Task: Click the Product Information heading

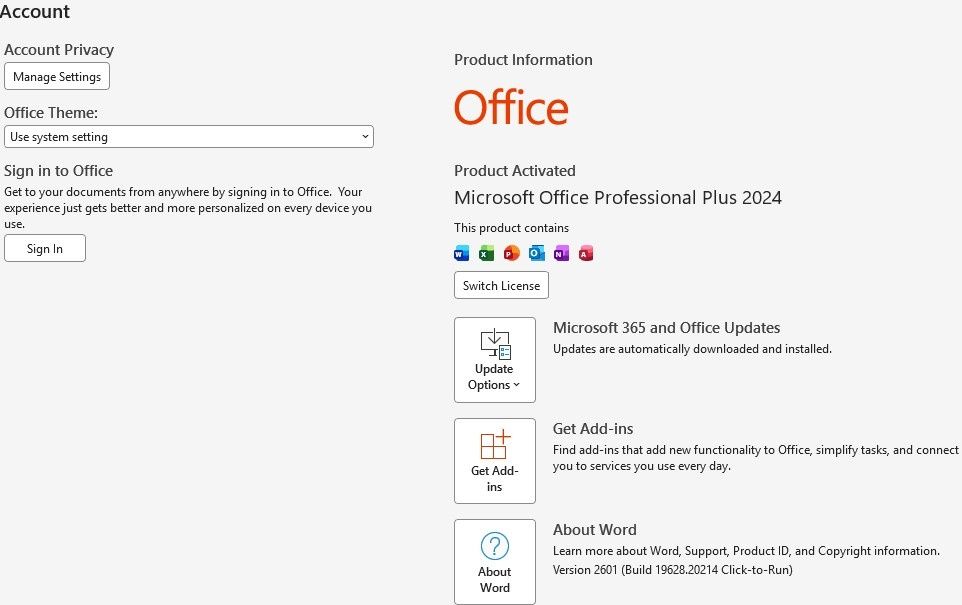Action: coord(523,60)
